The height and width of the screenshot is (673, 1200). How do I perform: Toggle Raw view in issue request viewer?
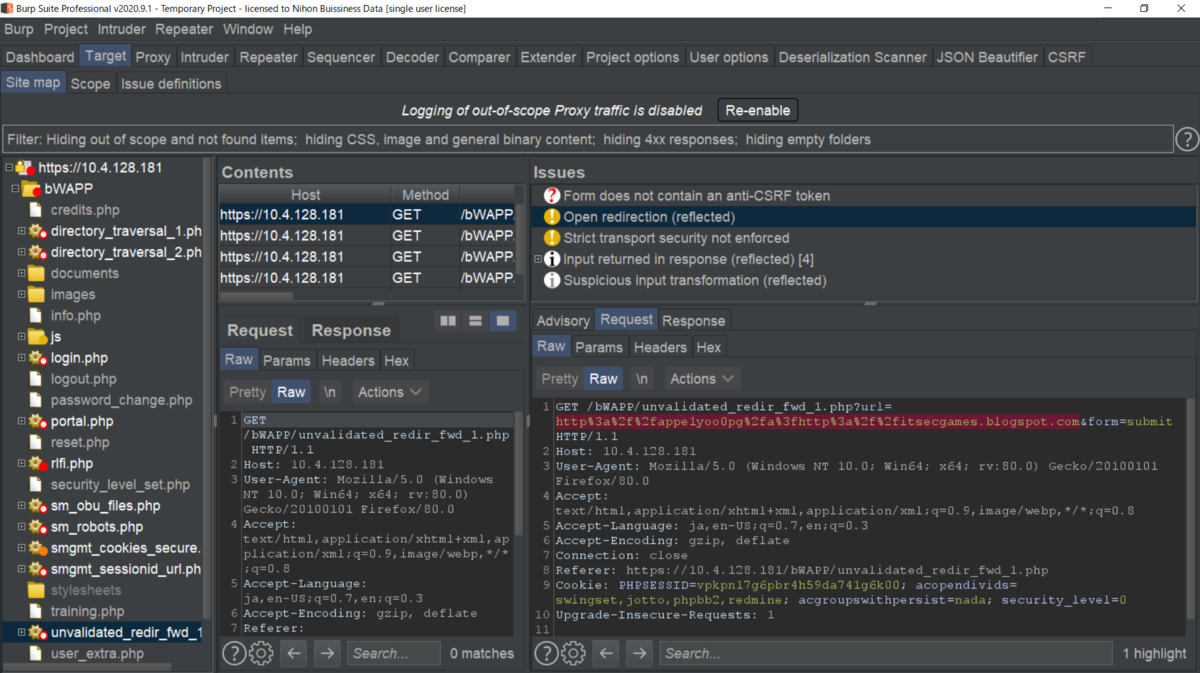coord(603,379)
